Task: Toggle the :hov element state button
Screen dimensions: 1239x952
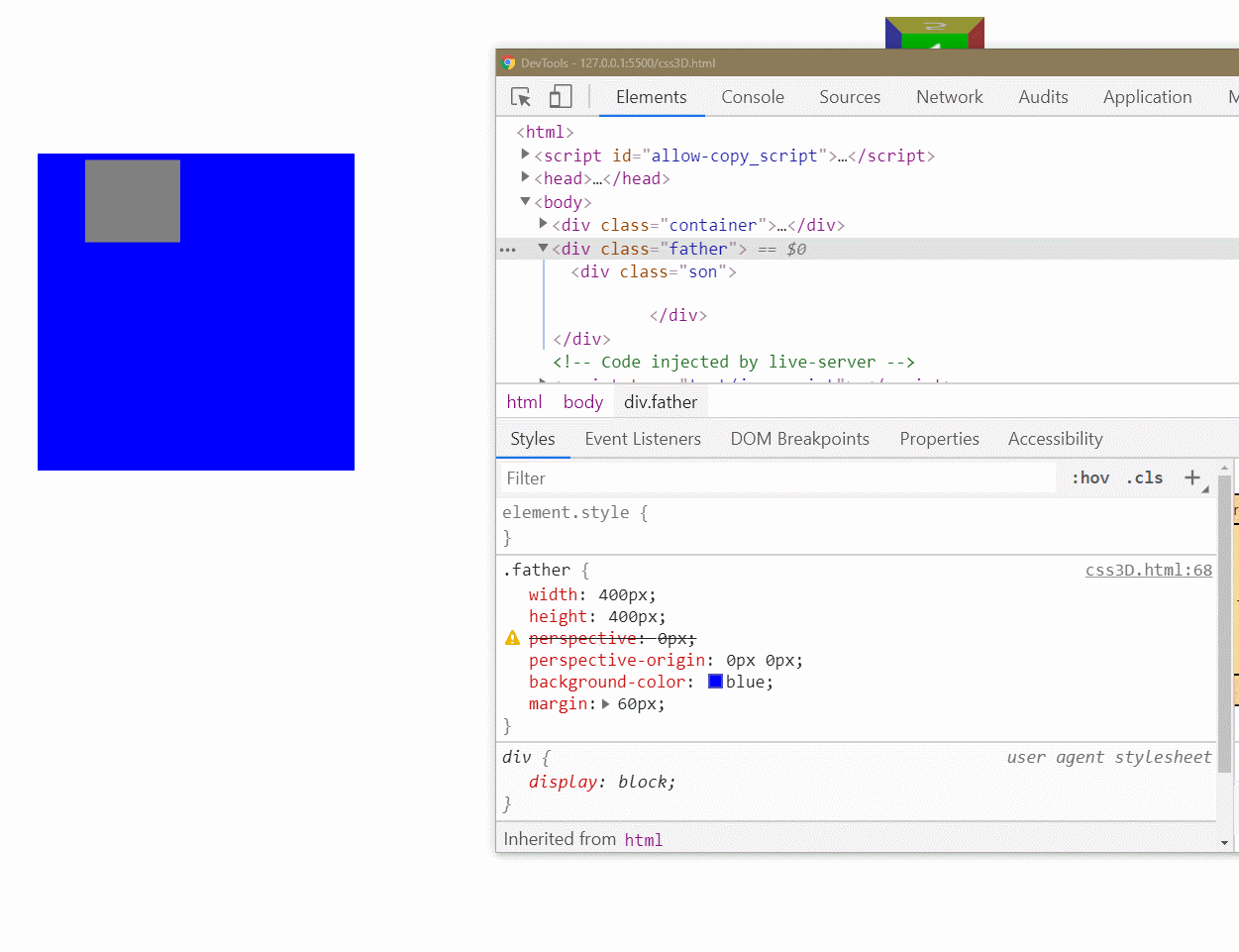Action: 1090,477
